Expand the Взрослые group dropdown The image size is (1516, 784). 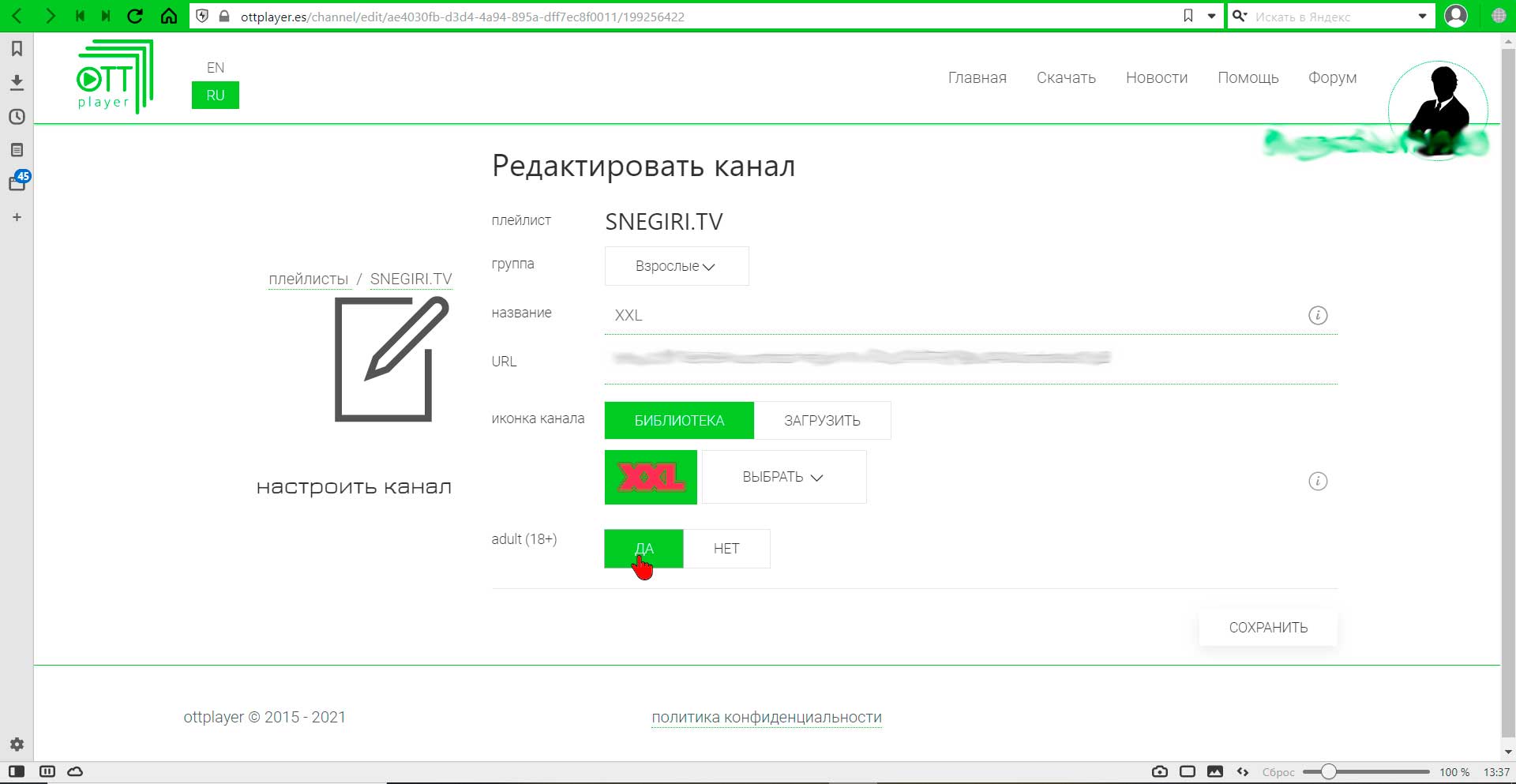coord(676,266)
